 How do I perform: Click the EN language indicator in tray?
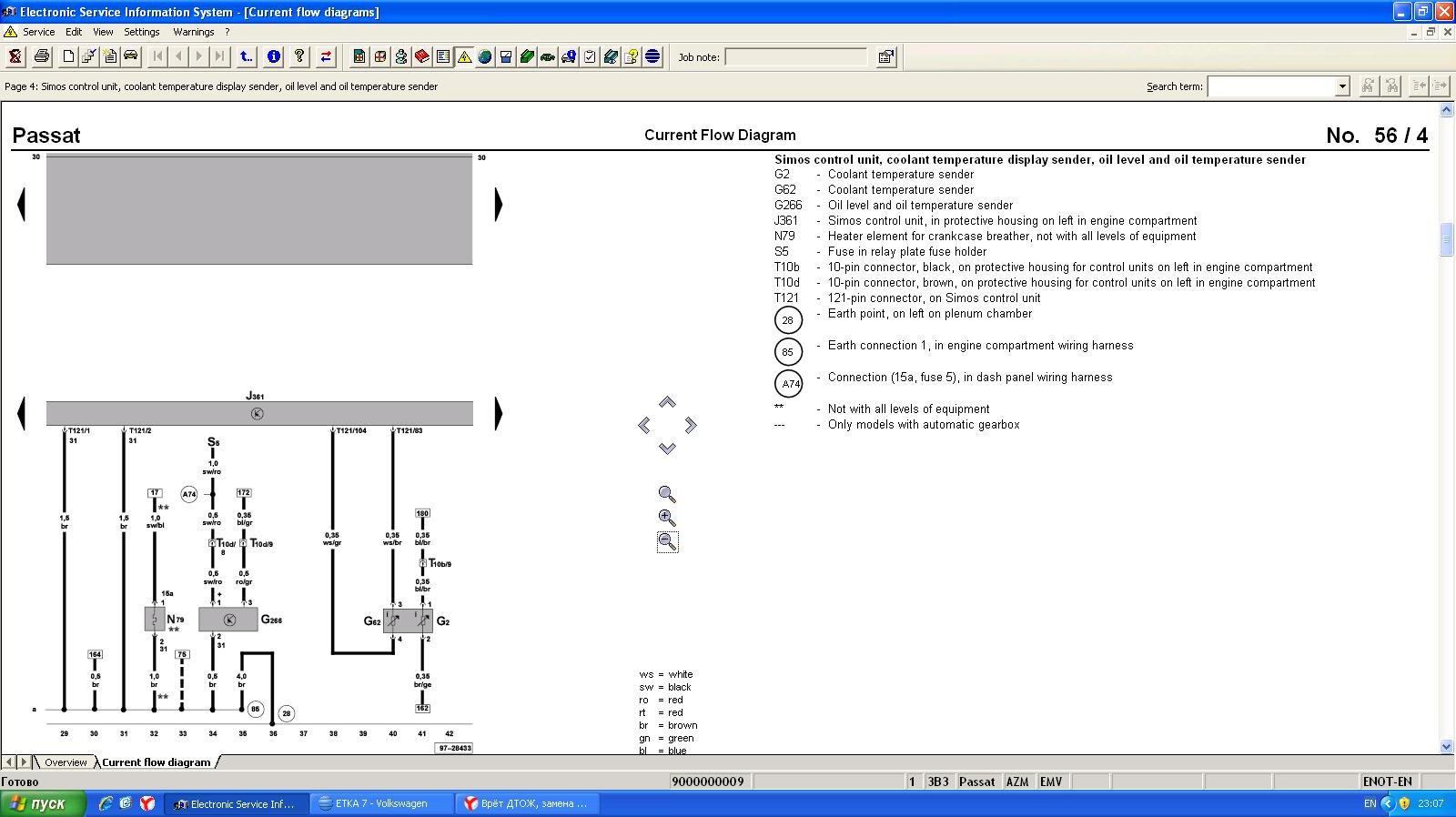click(1370, 803)
